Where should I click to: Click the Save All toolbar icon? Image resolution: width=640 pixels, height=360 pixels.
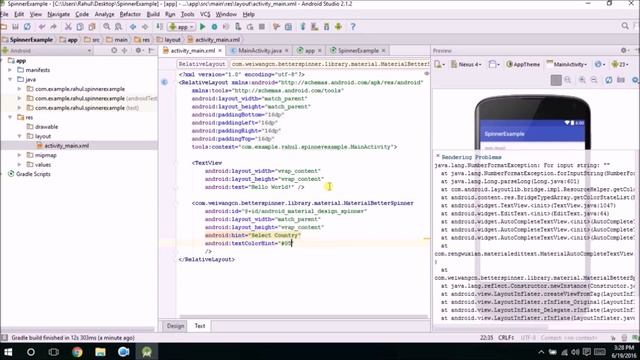pos(16,27)
